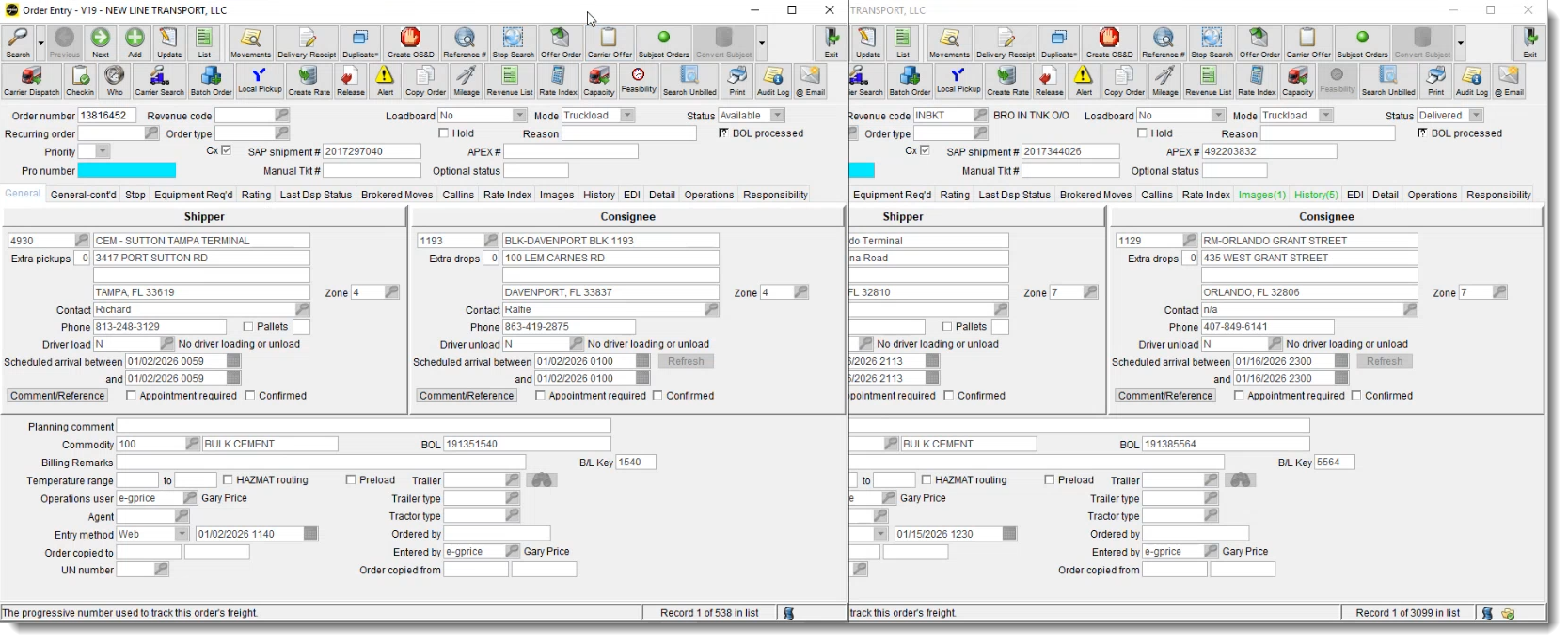The image size is (1568, 643).
Task: Open Mode dropdown in right window
Action: point(1326,116)
